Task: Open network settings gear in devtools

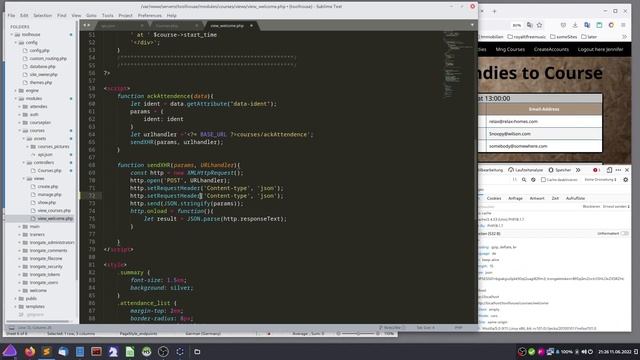Action: pos(625,180)
